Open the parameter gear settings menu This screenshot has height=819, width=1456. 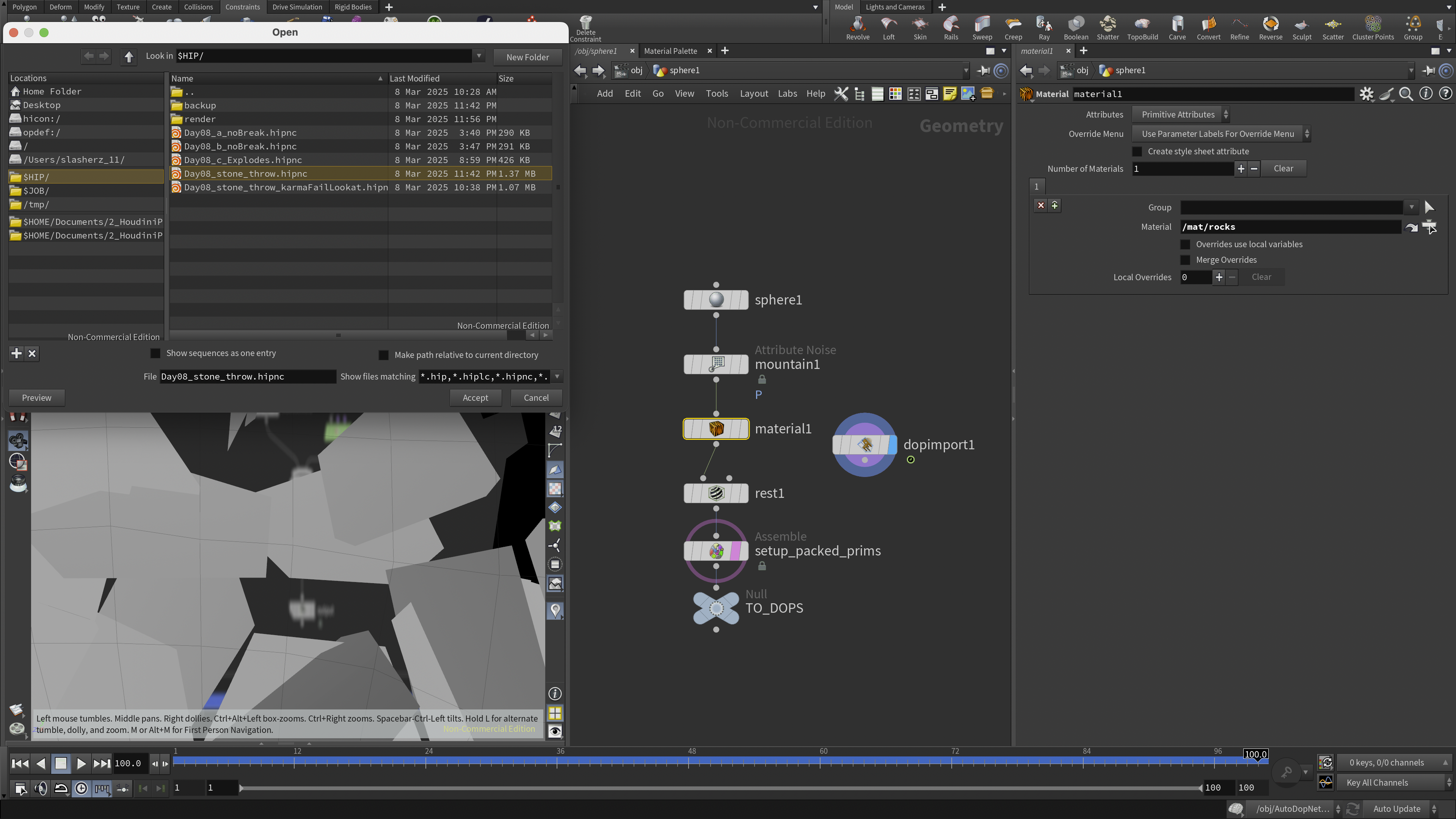[1366, 94]
